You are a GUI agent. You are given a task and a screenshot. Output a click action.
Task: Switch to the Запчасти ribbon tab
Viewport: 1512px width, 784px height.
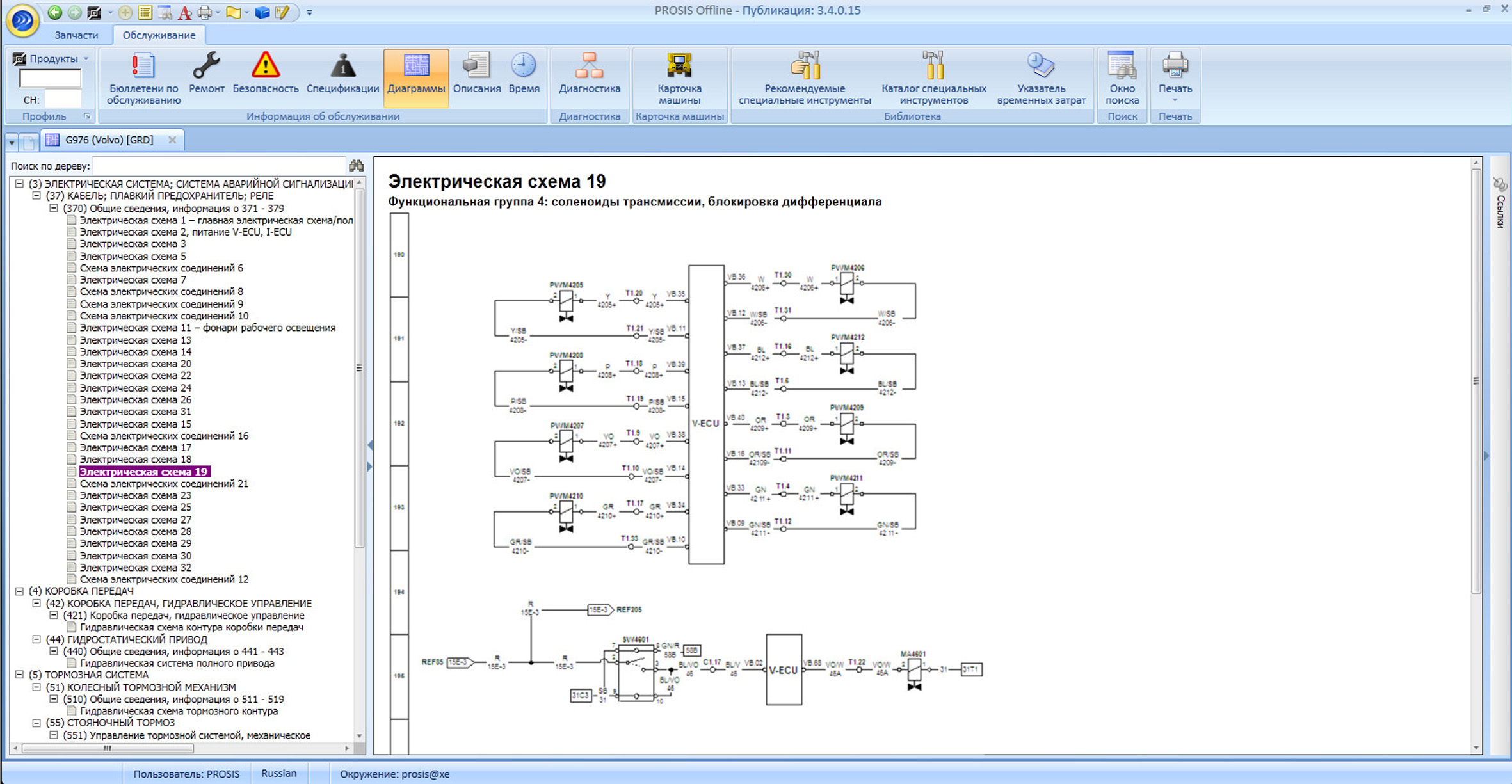point(76,35)
